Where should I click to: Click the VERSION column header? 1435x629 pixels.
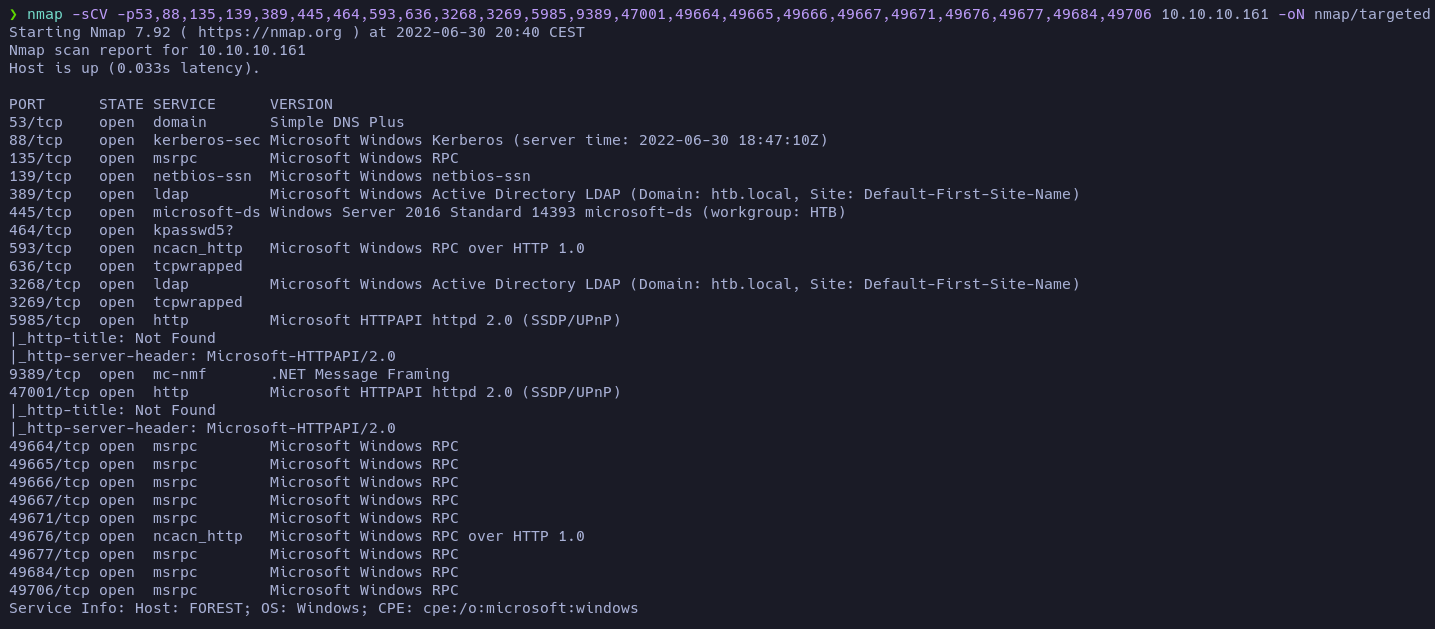click(x=301, y=104)
